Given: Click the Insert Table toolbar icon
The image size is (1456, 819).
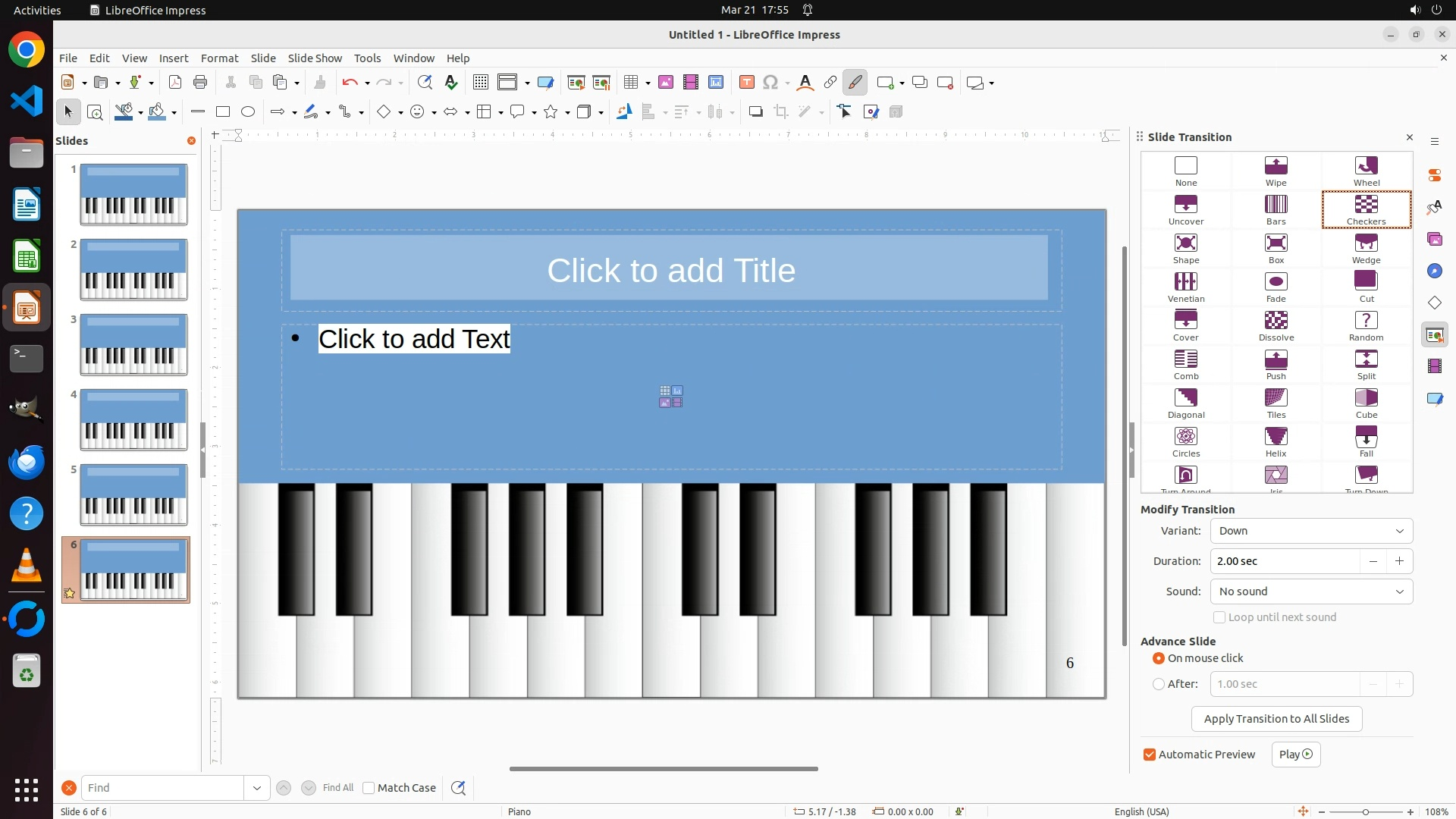Looking at the screenshot, I should click(630, 83).
